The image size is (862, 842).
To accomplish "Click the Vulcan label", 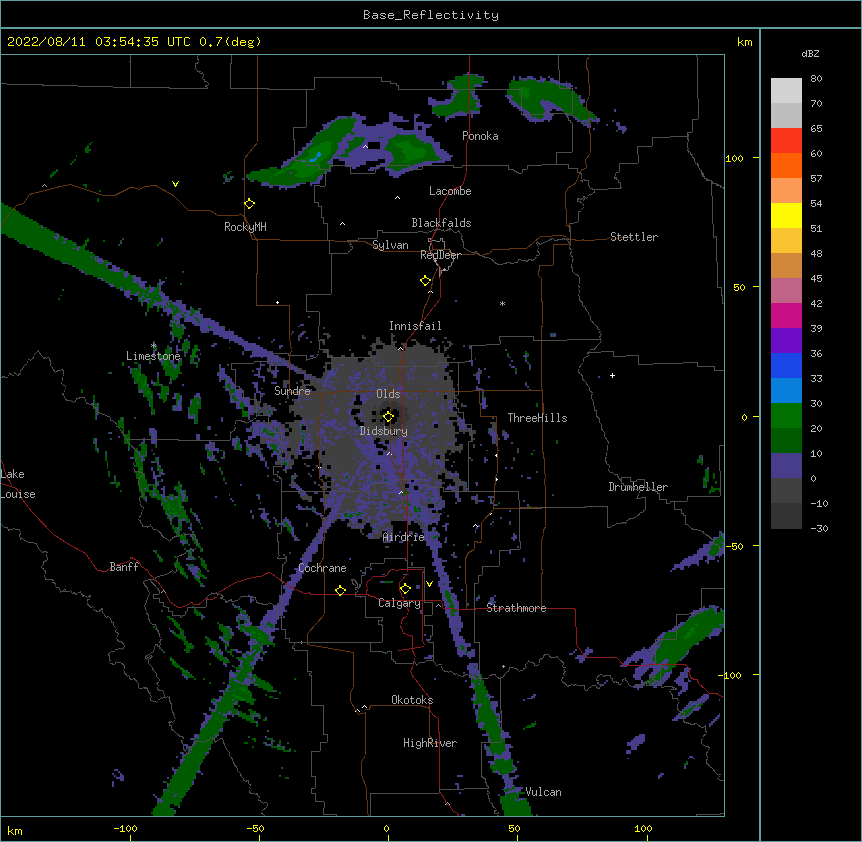I will point(543,792).
